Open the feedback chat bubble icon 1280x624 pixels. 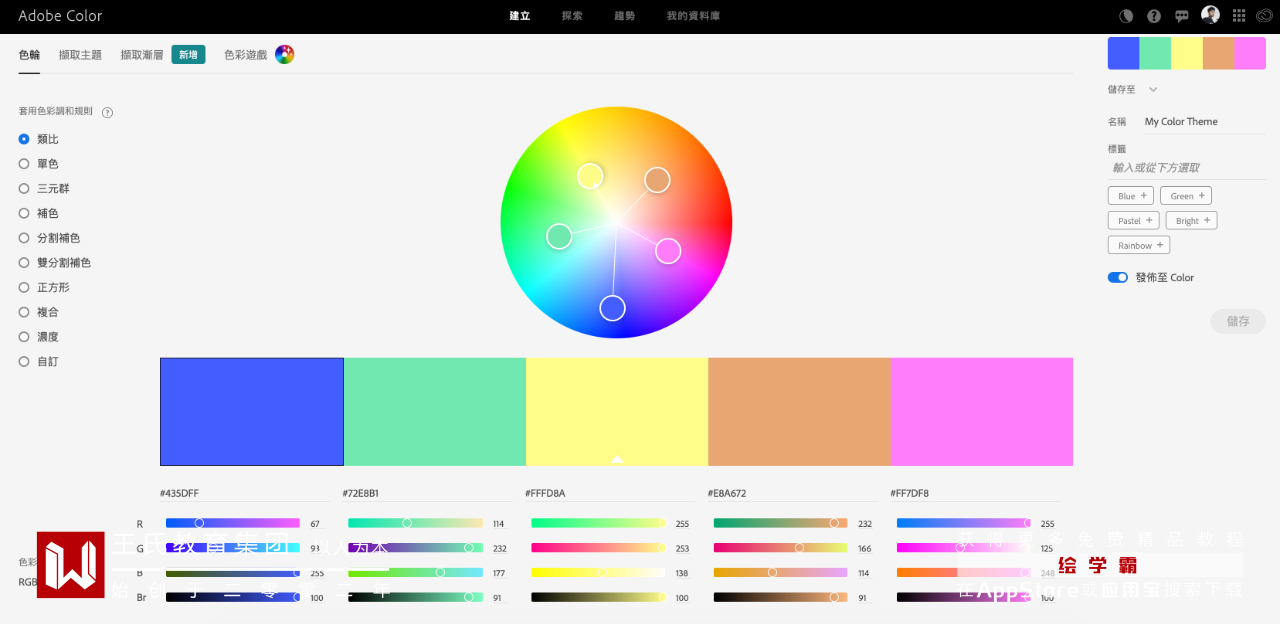pyautogui.click(x=1182, y=16)
